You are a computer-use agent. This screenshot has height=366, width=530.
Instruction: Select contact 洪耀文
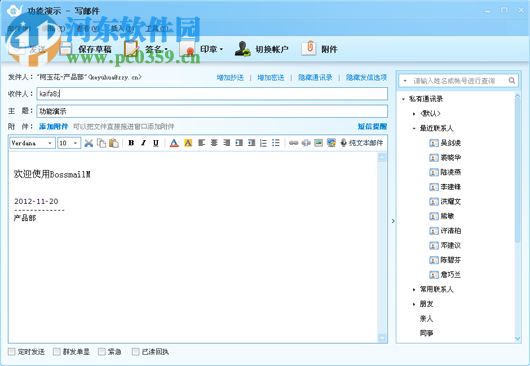451,202
